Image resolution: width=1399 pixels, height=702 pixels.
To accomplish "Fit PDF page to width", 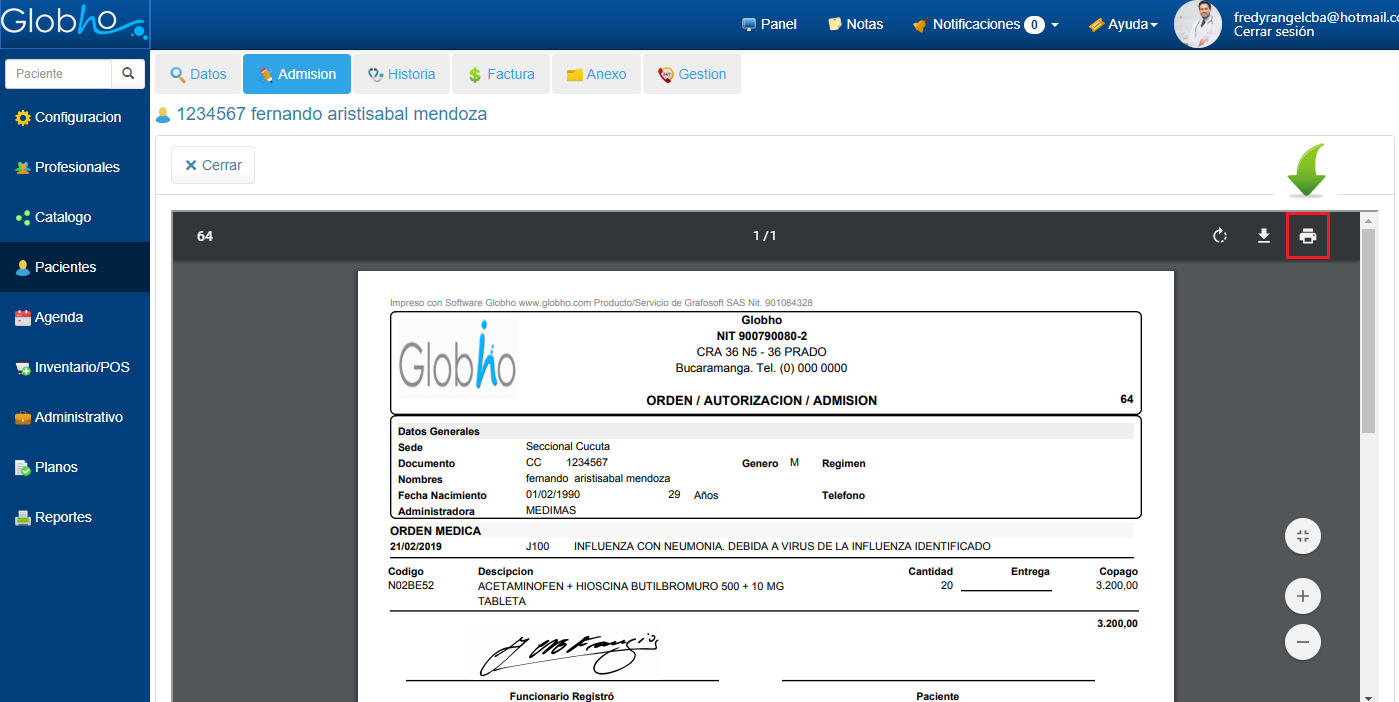I will [x=1302, y=536].
